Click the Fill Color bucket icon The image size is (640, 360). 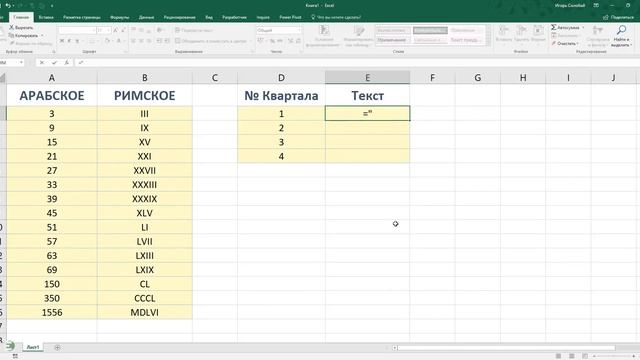[x=107, y=41]
